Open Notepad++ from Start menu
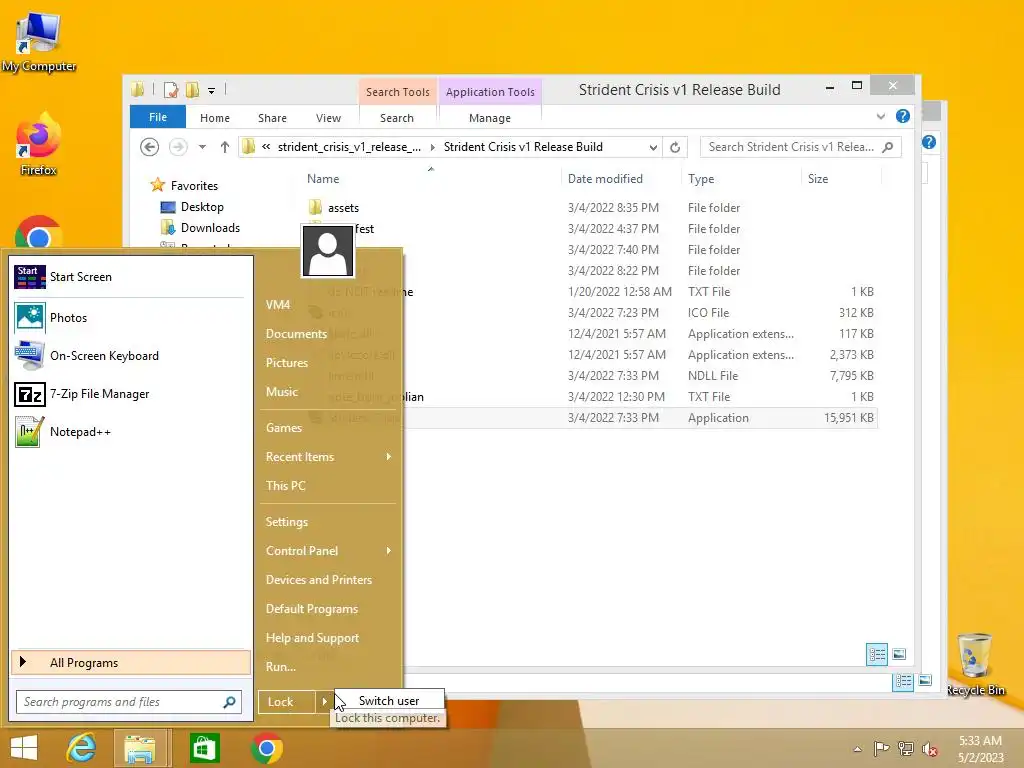The width and height of the screenshot is (1024, 768). coord(129,432)
